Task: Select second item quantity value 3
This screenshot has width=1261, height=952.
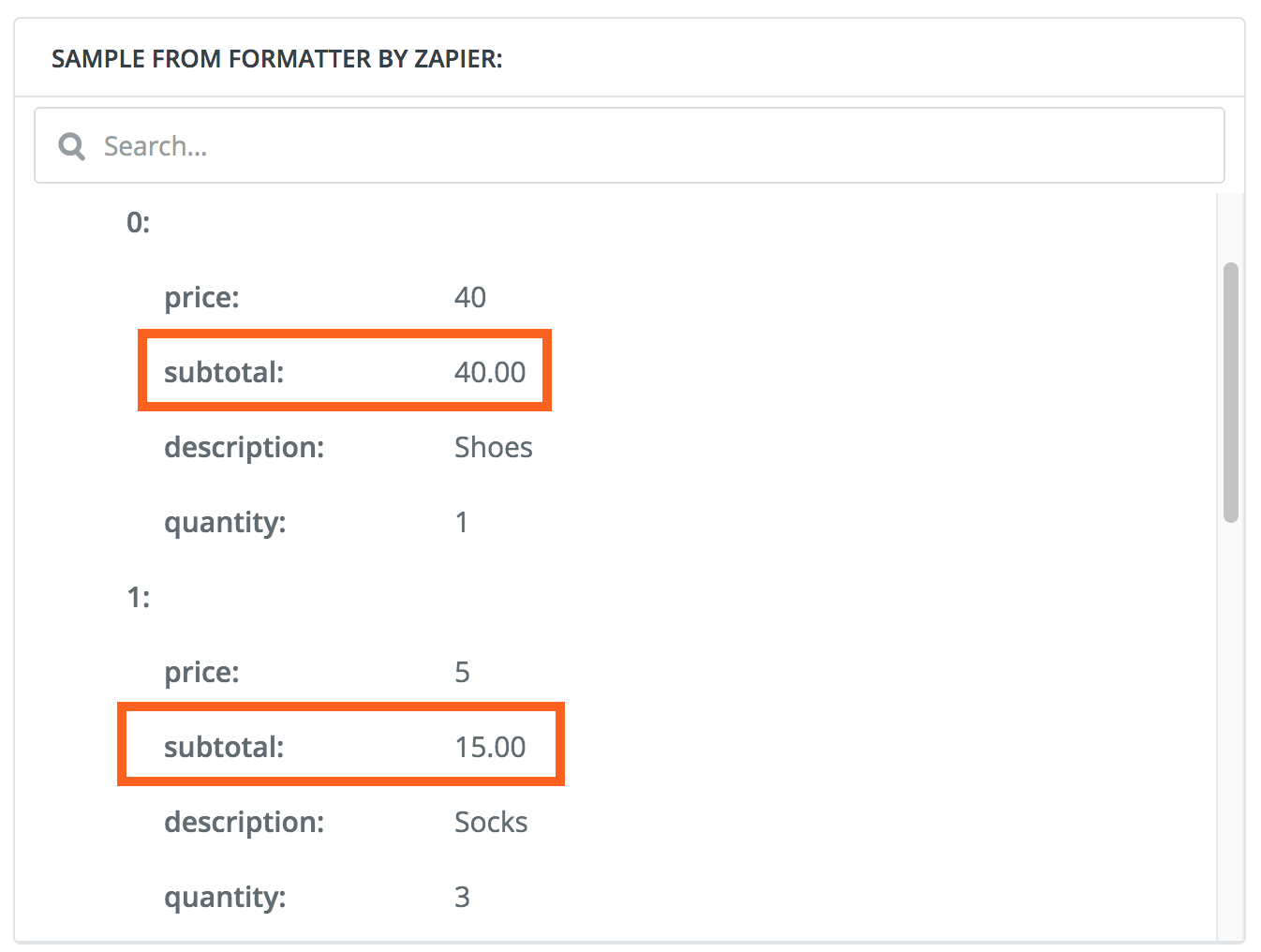Action: 462,897
